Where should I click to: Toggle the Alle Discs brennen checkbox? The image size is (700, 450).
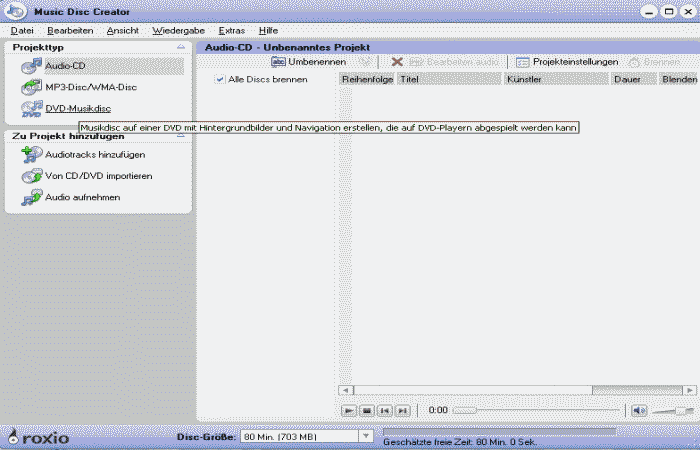tap(220, 79)
